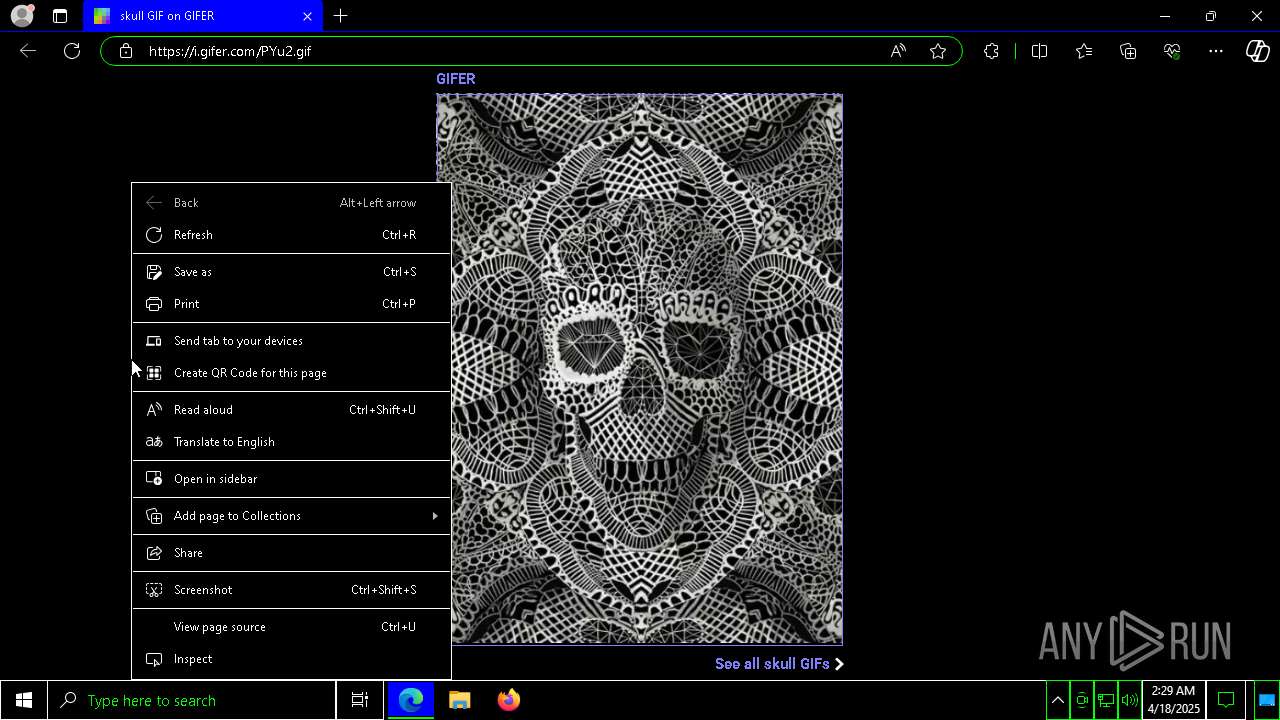Open the volume tray icon
The height and width of the screenshot is (720, 1280).
tap(1130, 700)
